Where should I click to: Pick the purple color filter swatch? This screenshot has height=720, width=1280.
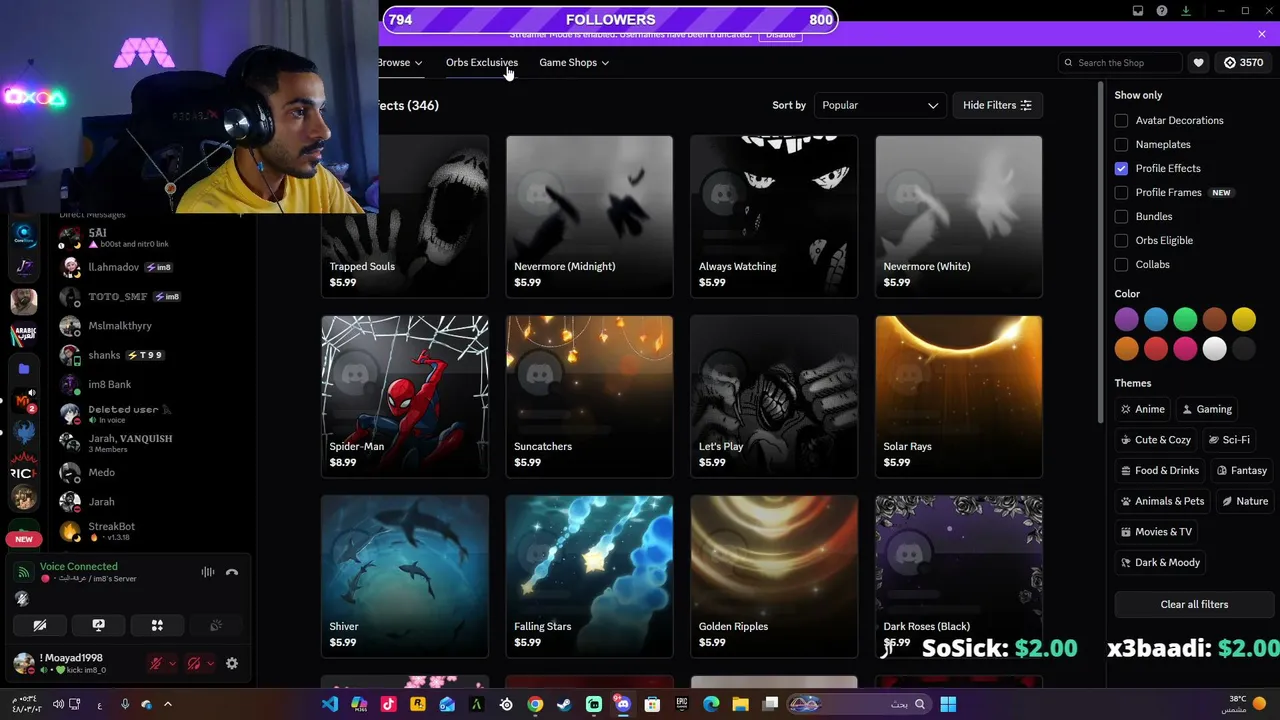(1126, 319)
